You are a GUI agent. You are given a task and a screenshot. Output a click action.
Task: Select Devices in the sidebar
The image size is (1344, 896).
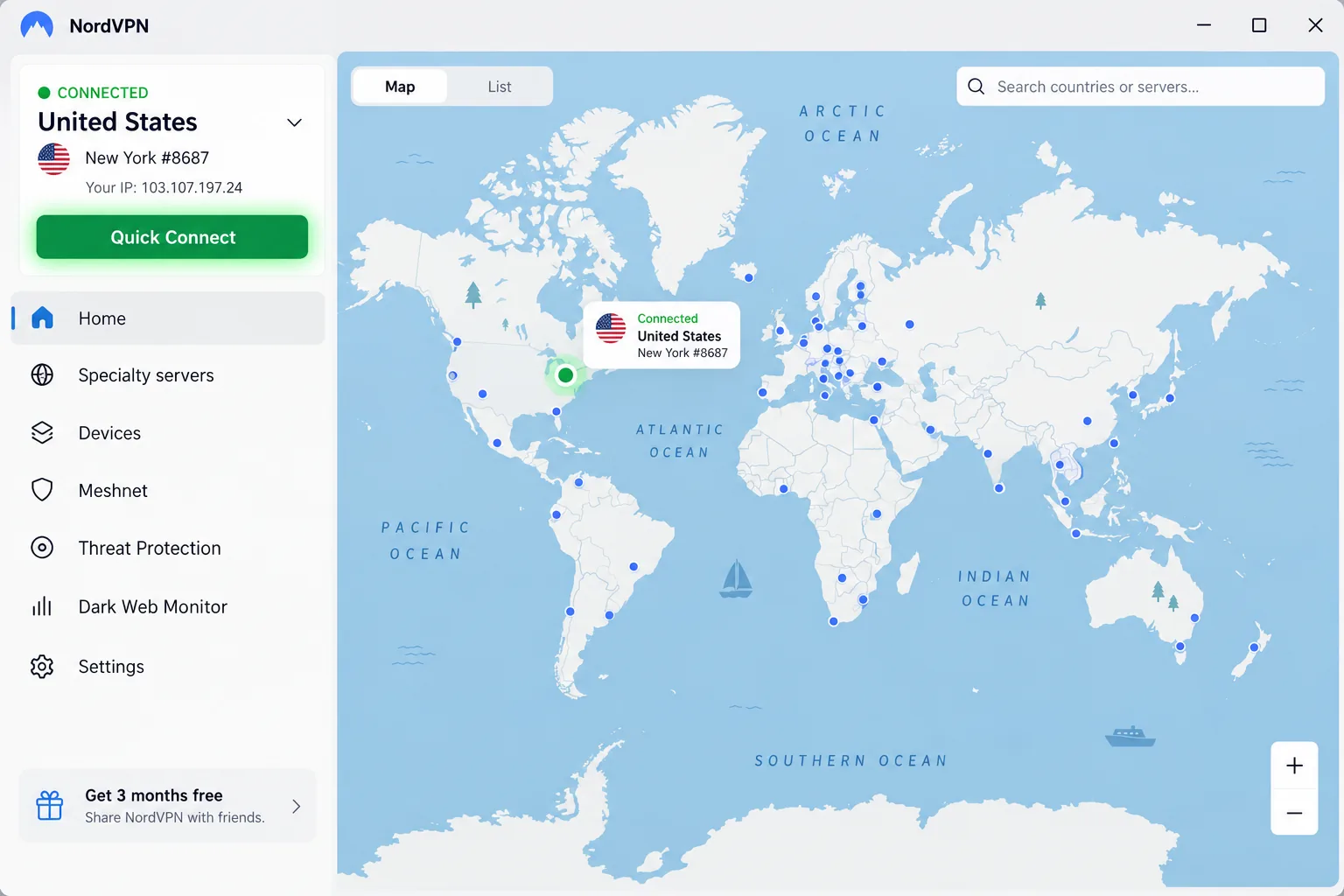tap(168, 432)
